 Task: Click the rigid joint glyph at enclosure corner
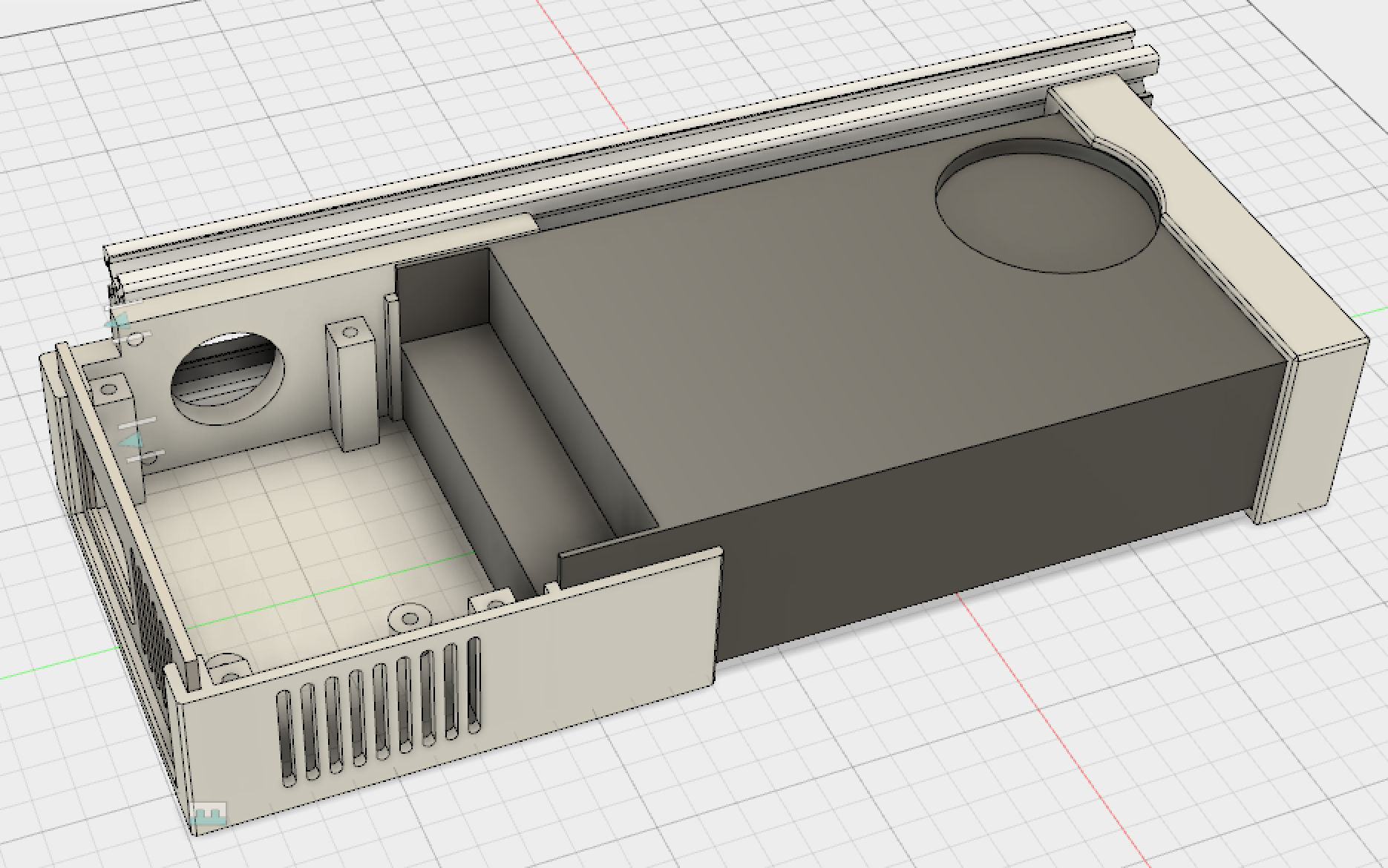[x=208, y=815]
